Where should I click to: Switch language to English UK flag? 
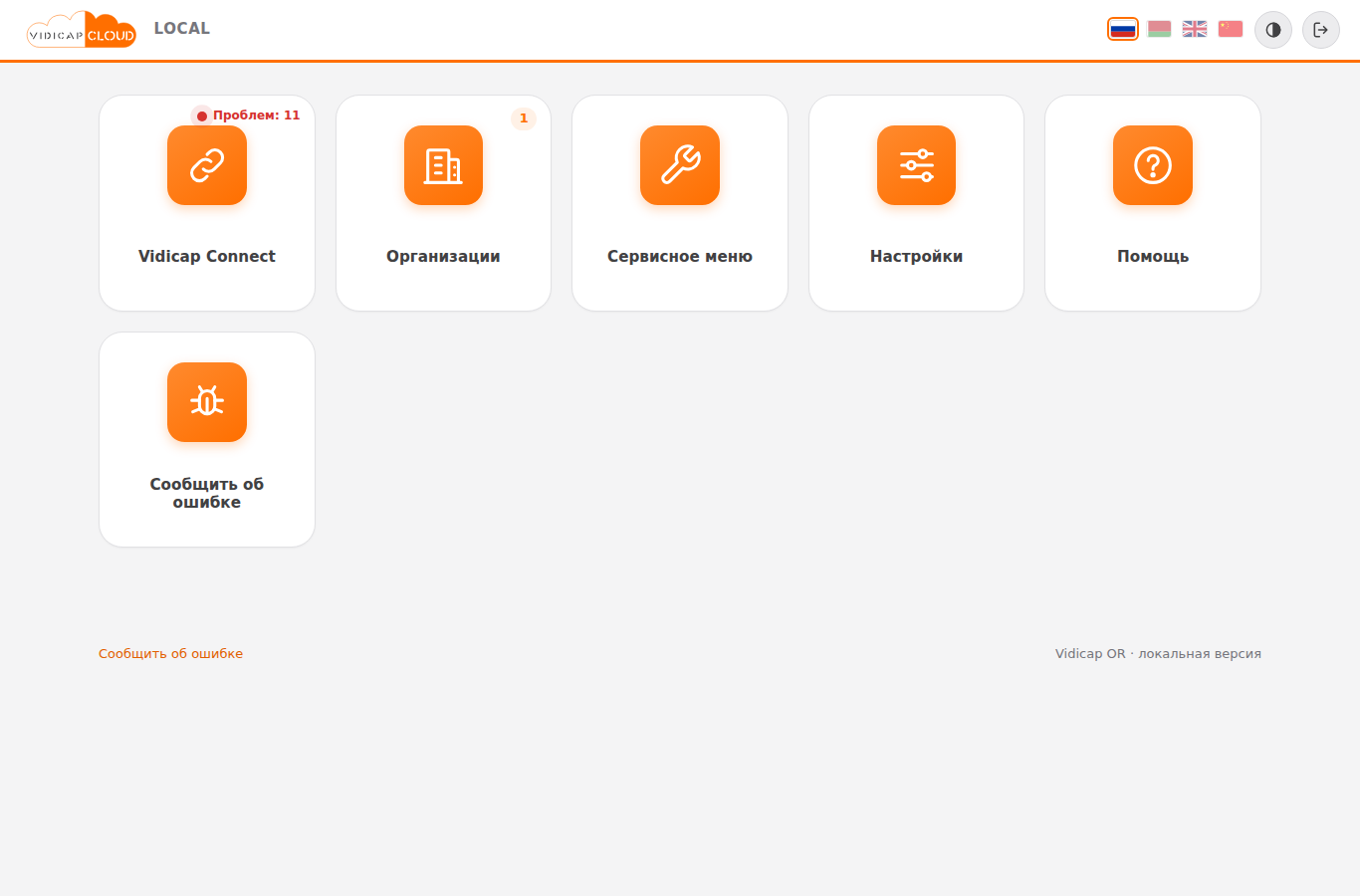click(1195, 29)
